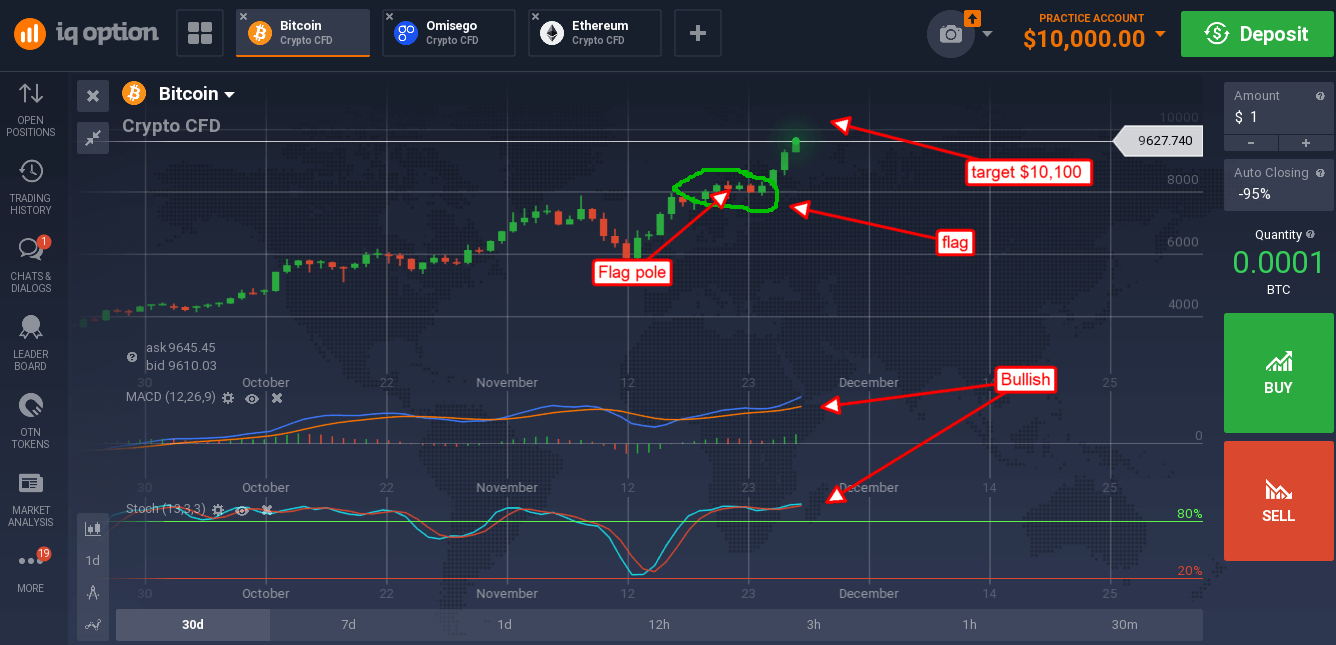The height and width of the screenshot is (645, 1336).
Task: Switch to the Ethereum tab
Action: click(x=595, y=33)
